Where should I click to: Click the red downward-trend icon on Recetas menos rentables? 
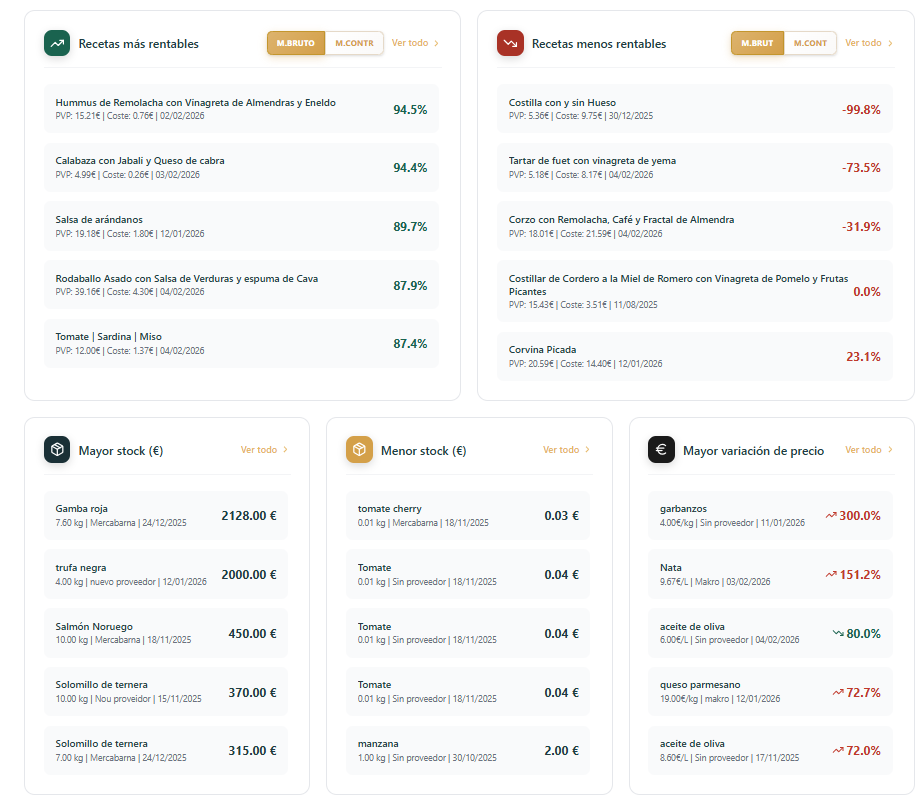(x=512, y=43)
